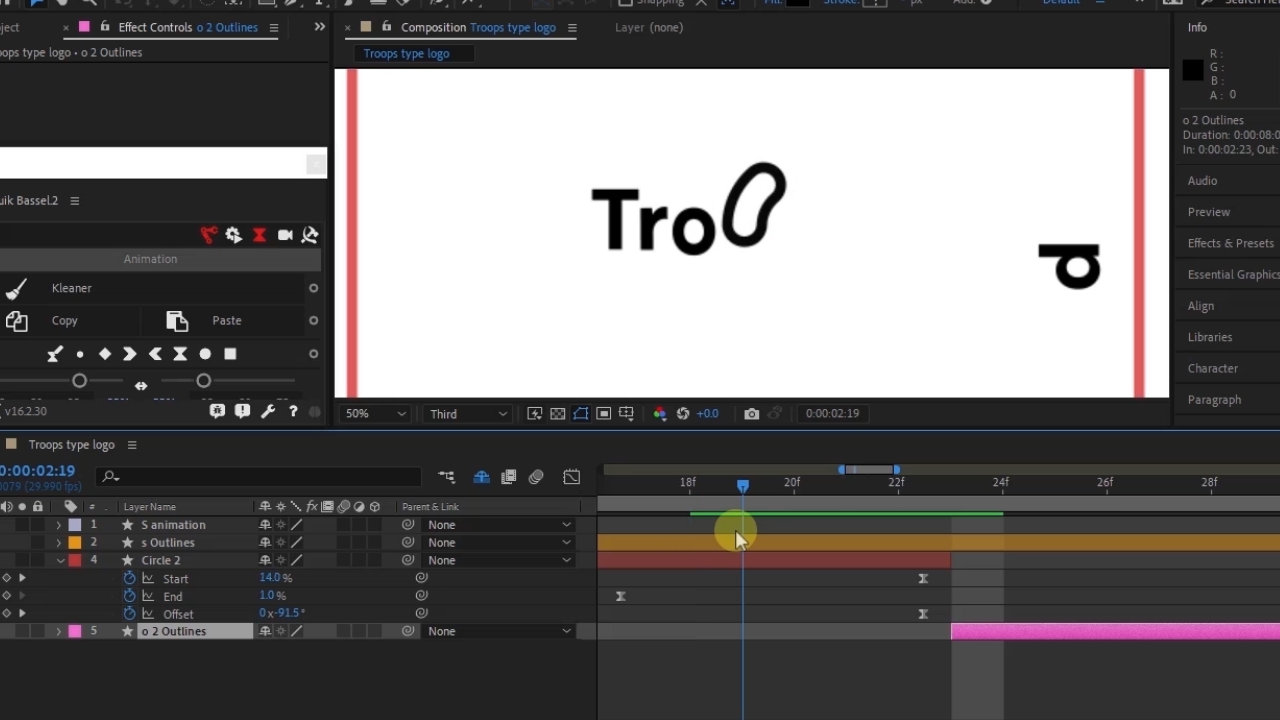Screen dimensions: 1280x720
Task: Toggle Kleaner option circle on right
Action: pos(313,289)
